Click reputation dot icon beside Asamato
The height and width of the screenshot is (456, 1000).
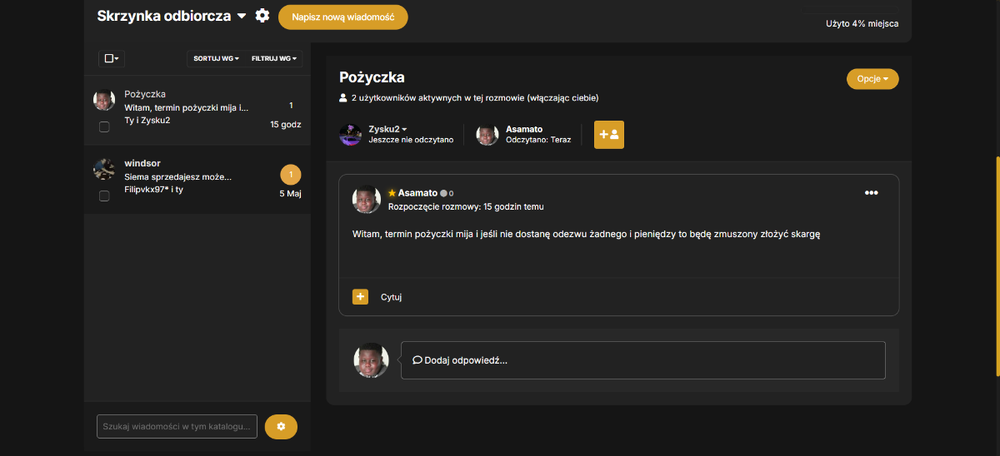point(444,193)
